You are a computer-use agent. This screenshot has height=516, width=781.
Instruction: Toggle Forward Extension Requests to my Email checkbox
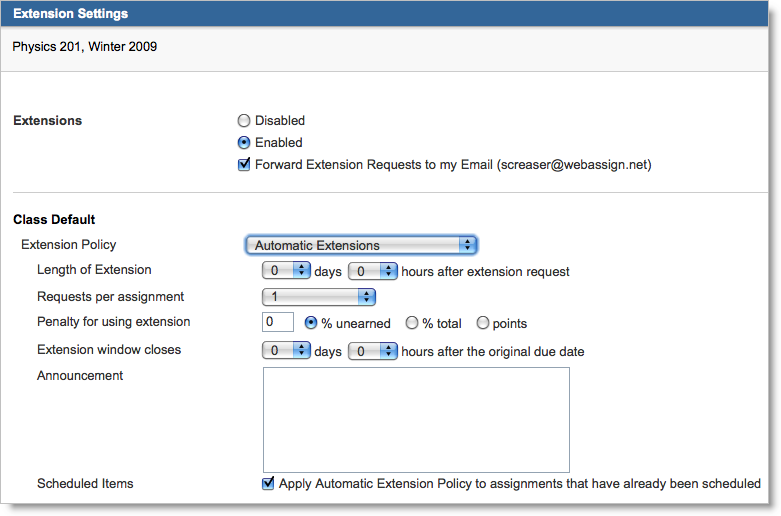pos(243,165)
